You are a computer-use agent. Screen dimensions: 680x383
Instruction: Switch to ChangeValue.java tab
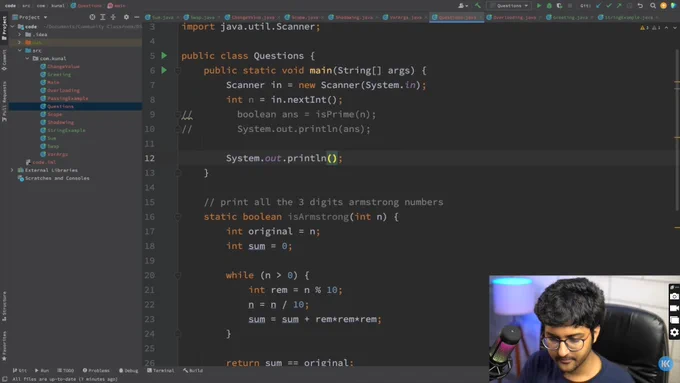coord(252,17)
